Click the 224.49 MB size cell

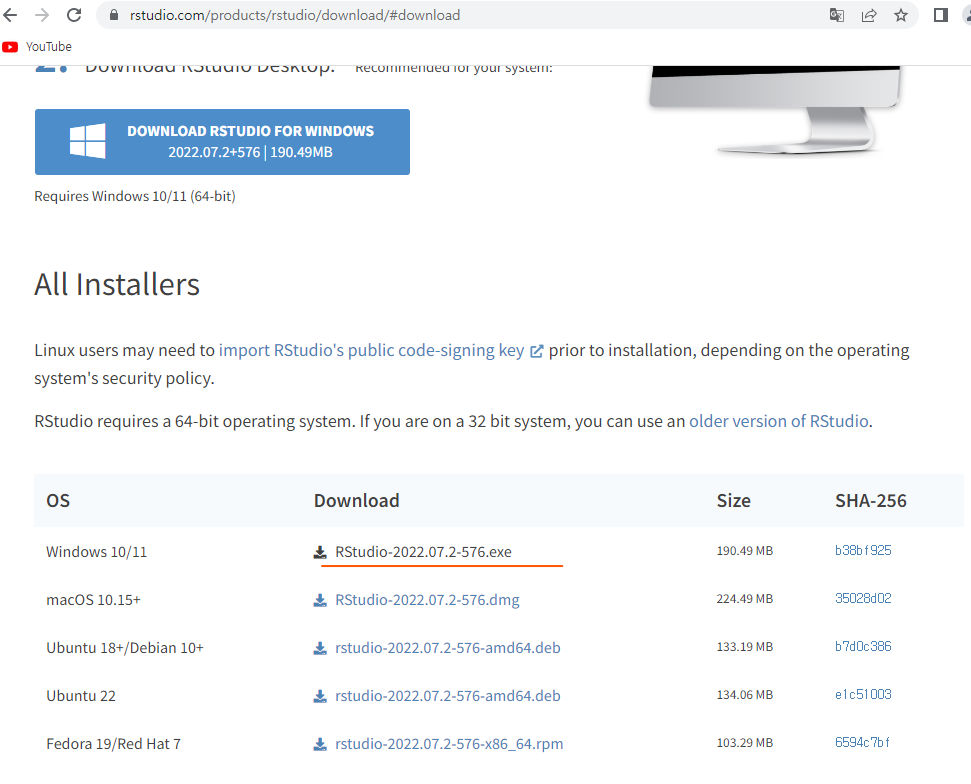[x=745, y=599]
